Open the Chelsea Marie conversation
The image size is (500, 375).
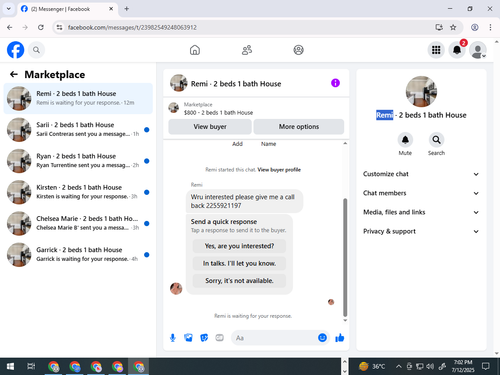click(x=78, y=223)
